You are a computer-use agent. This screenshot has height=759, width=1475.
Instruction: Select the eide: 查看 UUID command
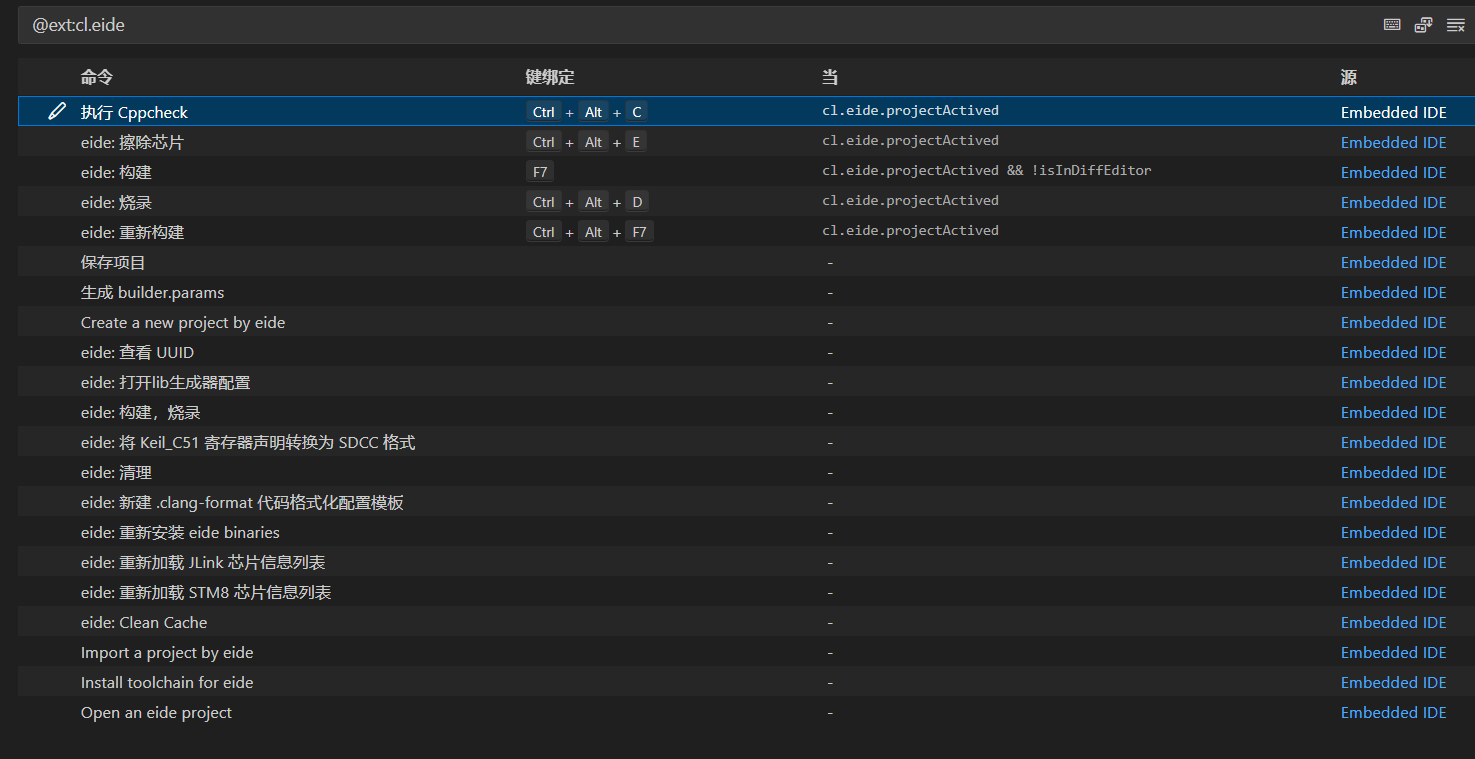point(137,352)
